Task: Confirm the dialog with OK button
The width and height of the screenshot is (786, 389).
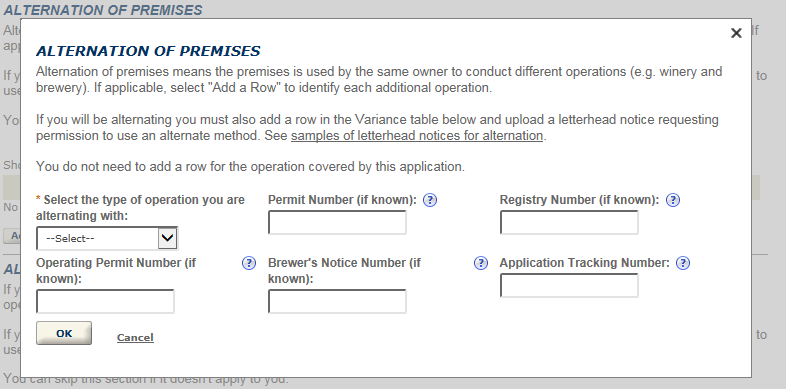Action: [64, 333]
